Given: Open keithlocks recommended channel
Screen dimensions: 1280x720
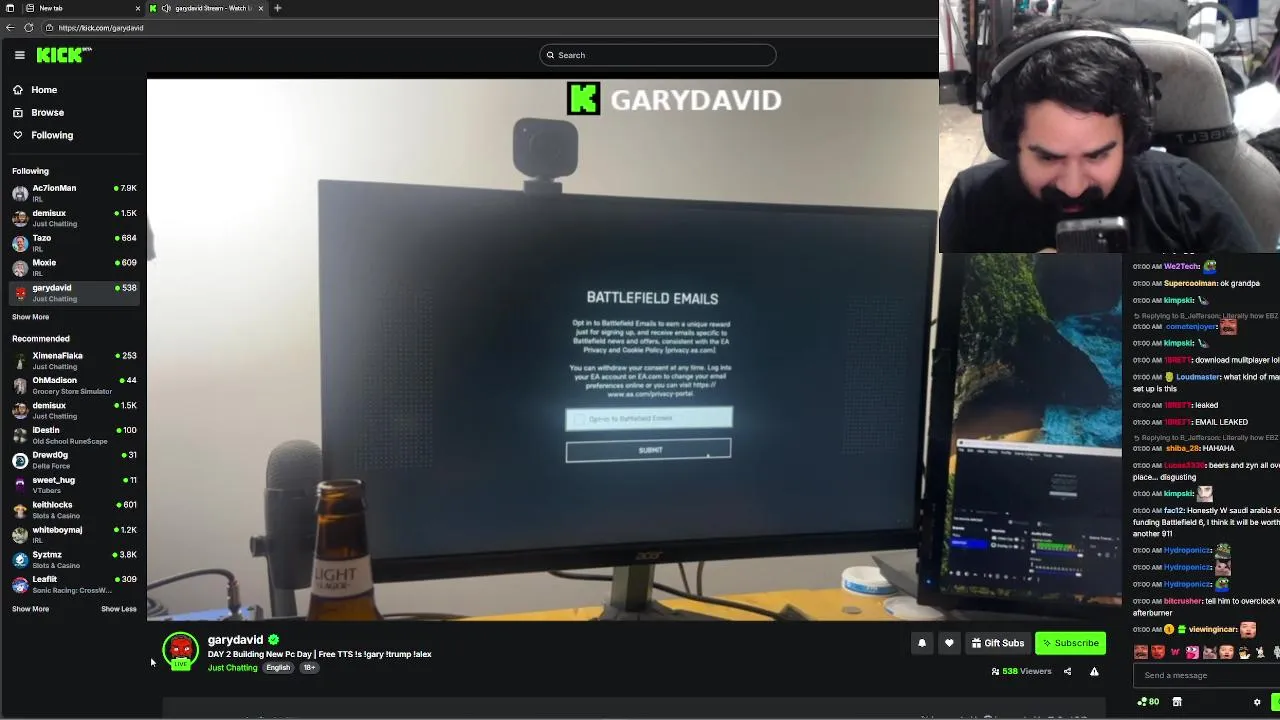Looking at the screenshot, I should pos(74,509).
